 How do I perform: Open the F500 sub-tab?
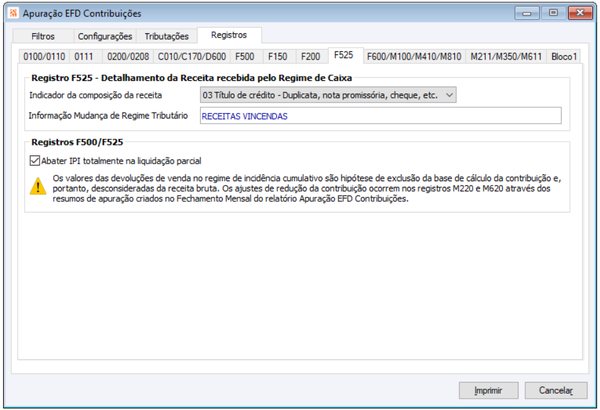point(245,57)
